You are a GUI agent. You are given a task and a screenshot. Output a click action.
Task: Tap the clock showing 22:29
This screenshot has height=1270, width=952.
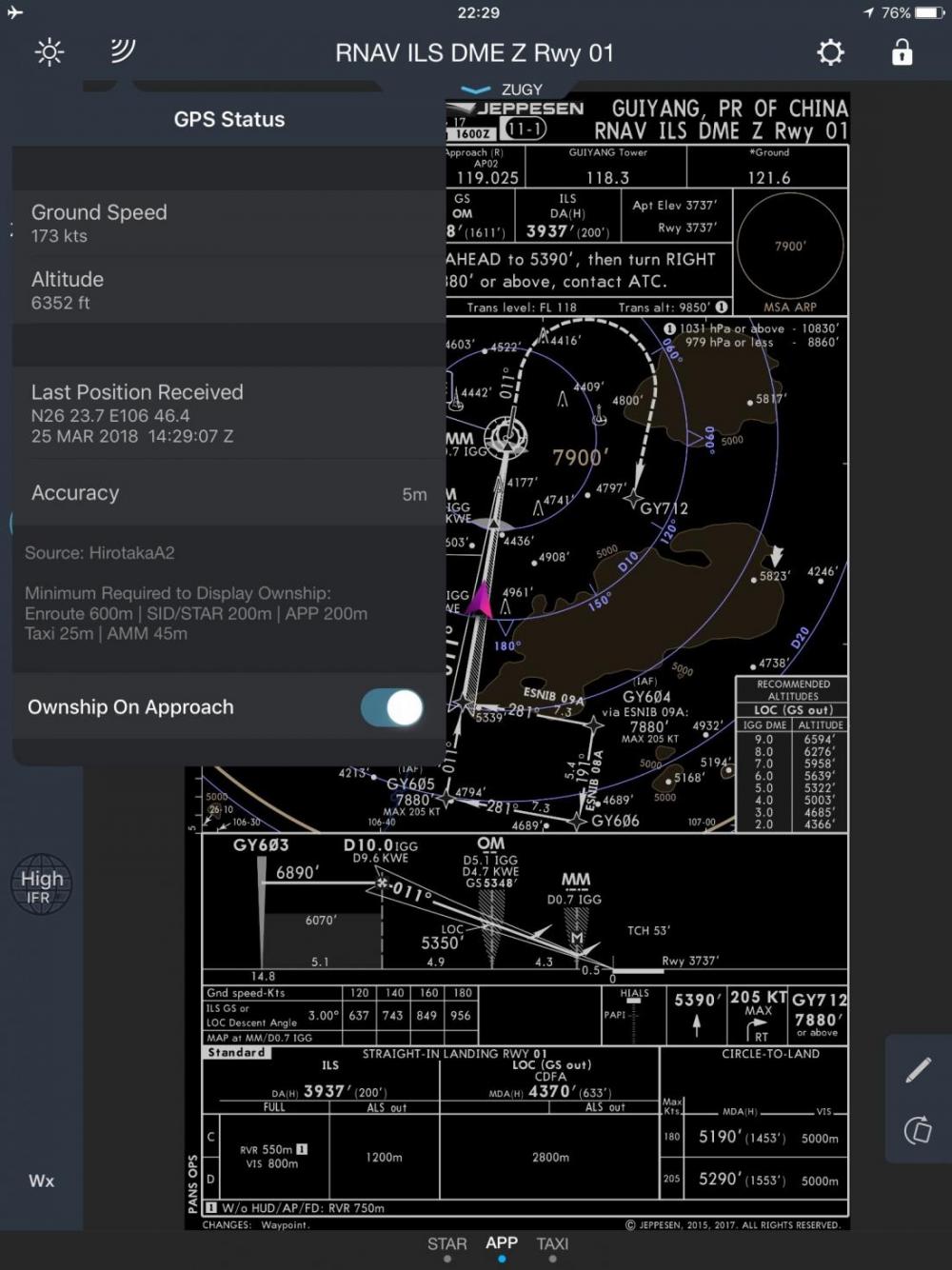tap(478, 12)
